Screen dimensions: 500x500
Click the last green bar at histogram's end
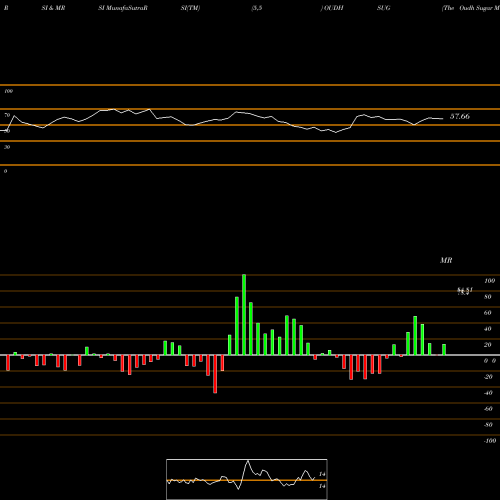tap(444, 350)
